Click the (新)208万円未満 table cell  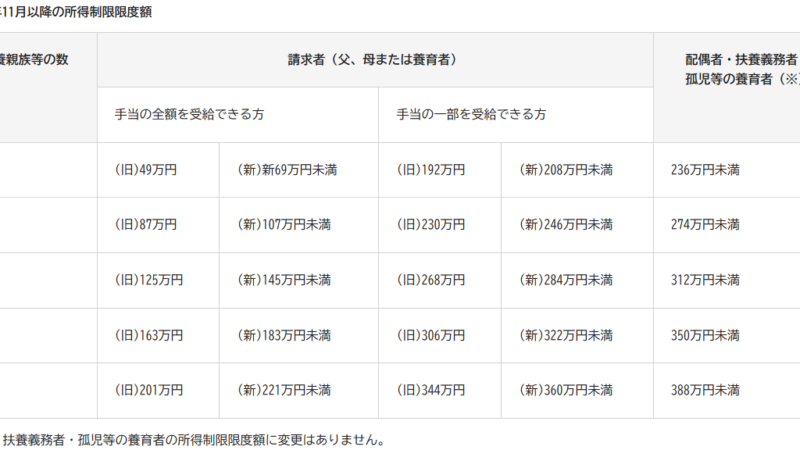(566, 170)
